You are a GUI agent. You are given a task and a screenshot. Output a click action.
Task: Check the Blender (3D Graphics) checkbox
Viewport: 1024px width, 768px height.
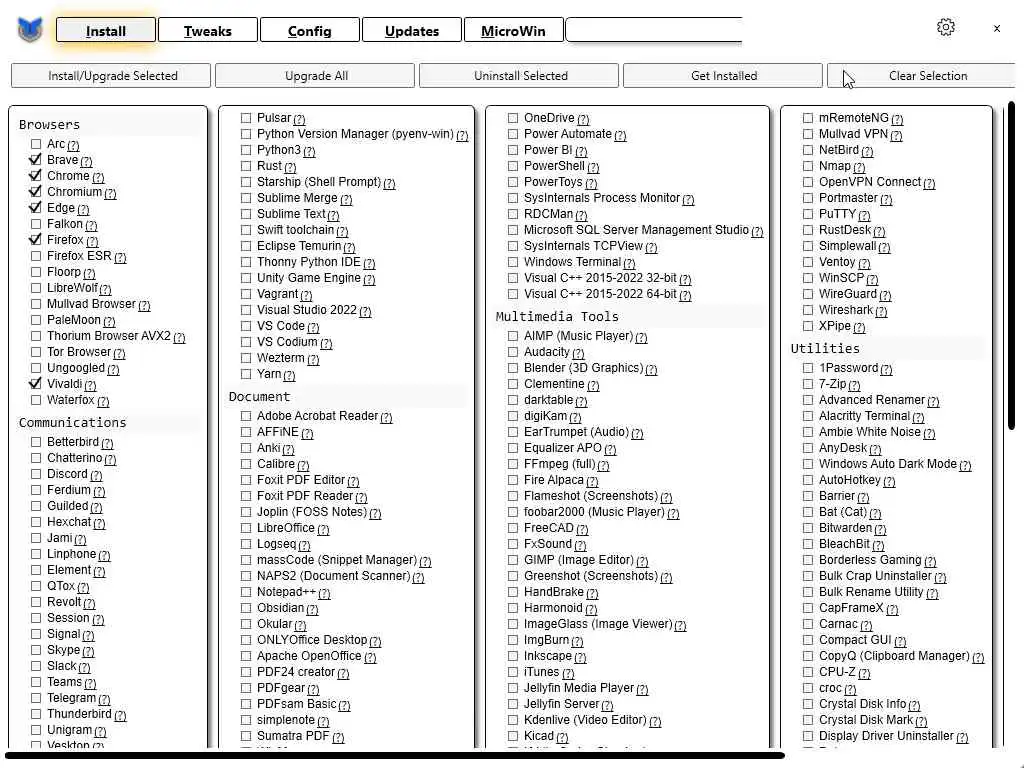[513, 368]
